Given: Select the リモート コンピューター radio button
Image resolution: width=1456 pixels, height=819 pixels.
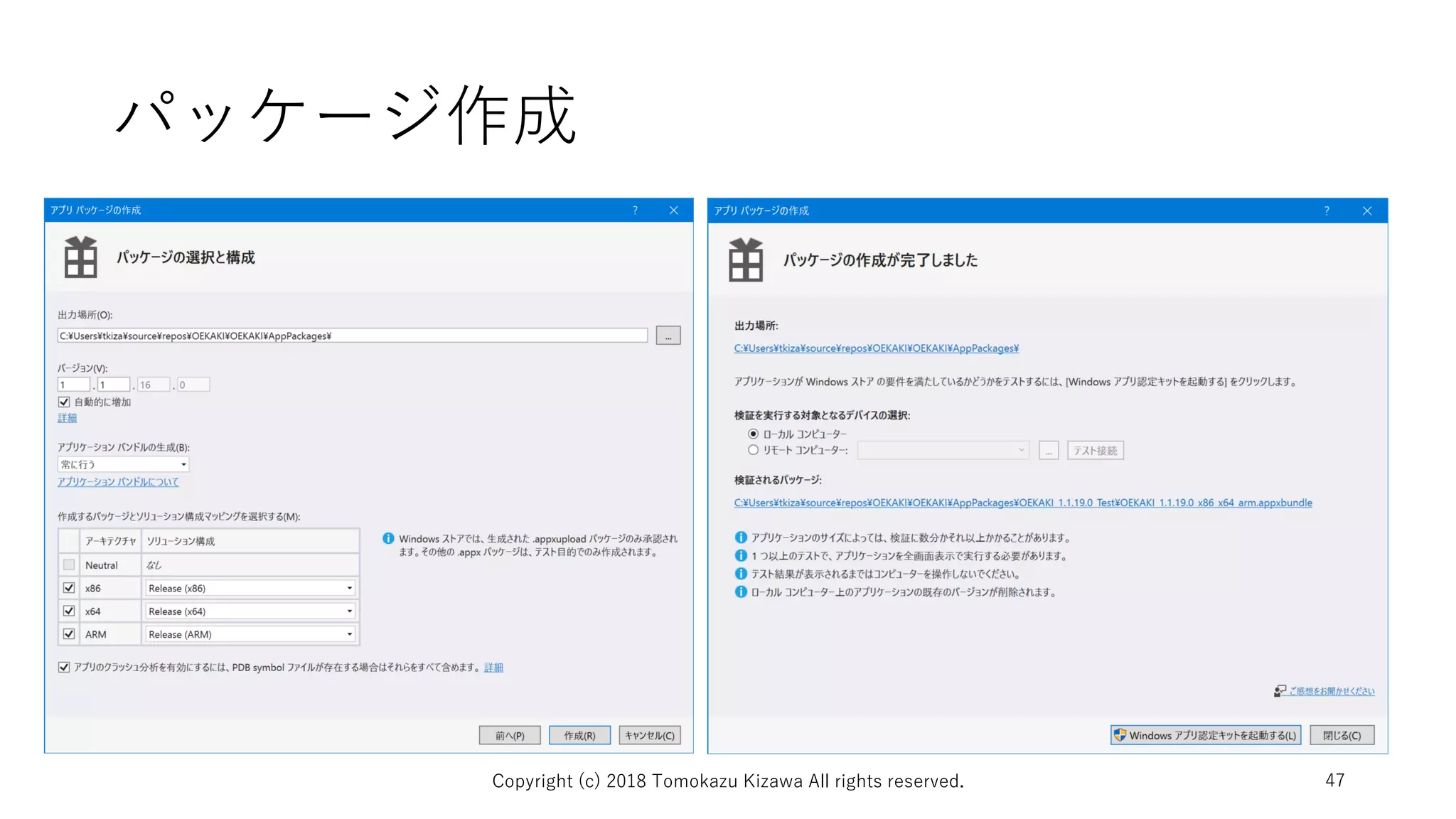Looking at the screenshot, I should tap(753, 450).
